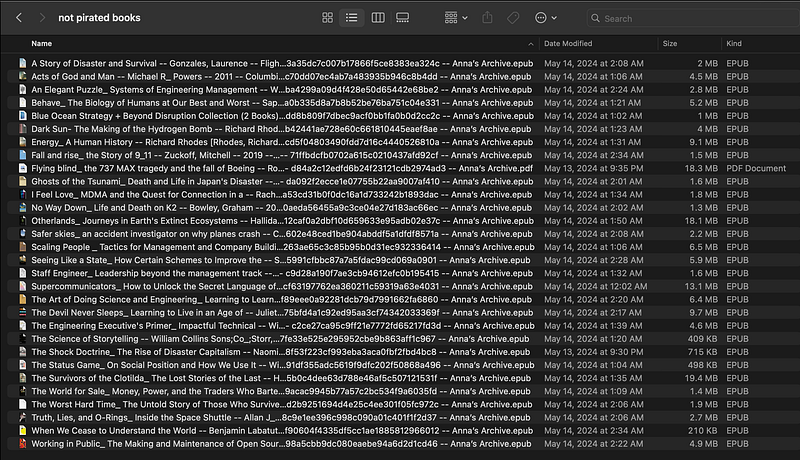Screen dimensions: 800x460
Task: Select 'Supercommunicators_ How to Unlock' file name
Action: pyautogui.click(x=282, y=287)
